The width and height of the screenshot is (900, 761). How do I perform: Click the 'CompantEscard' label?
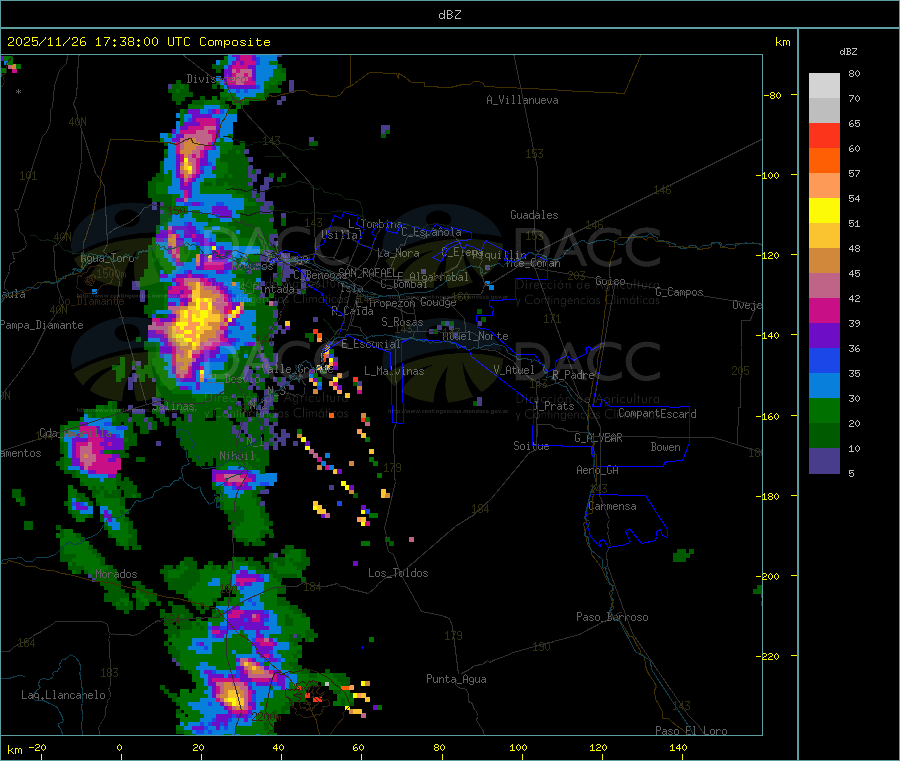pos(657,413)
